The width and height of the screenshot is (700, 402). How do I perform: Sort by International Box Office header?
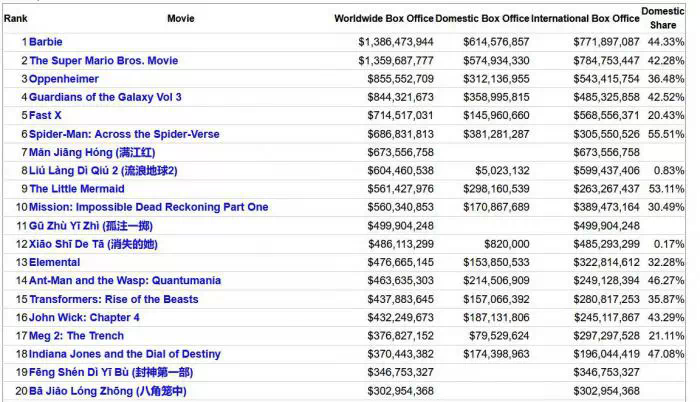[585, 18]
